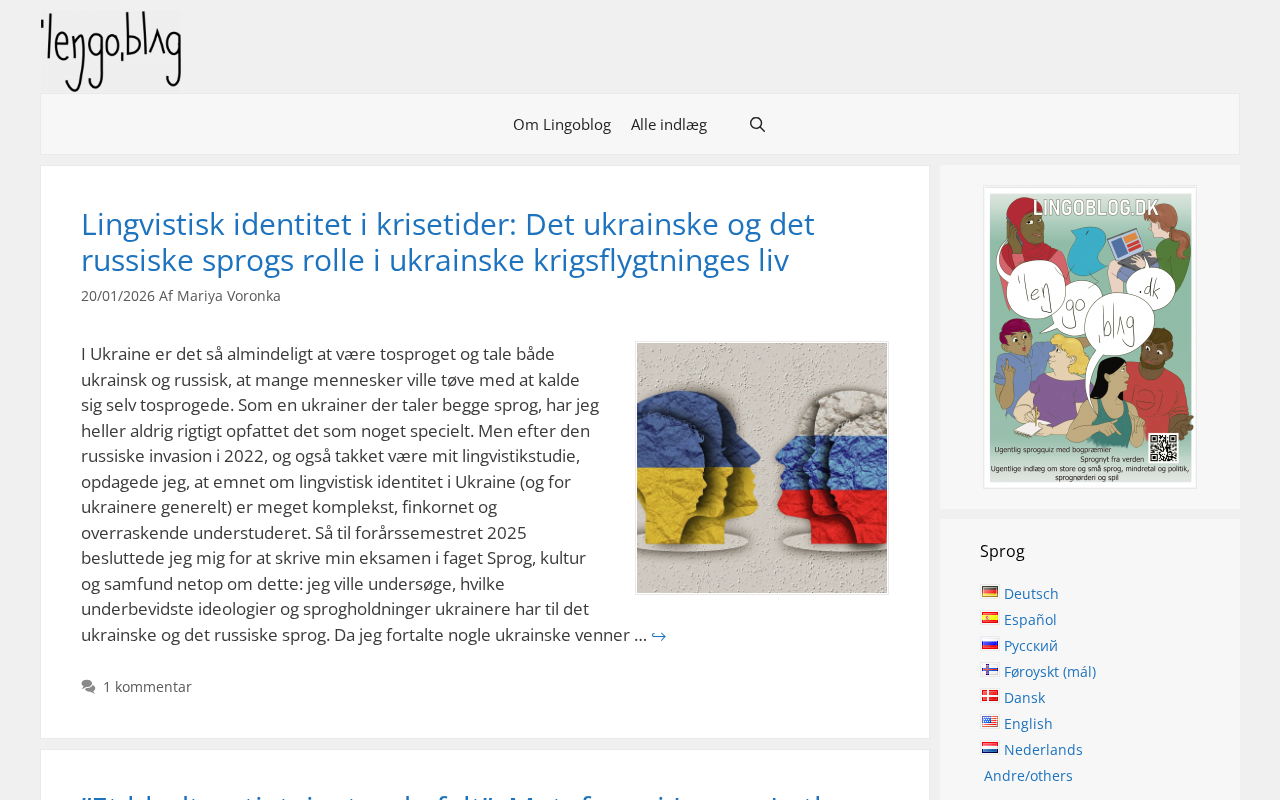This screenshot has width=1280, height=800.
Task: Click the 20/01/2026 post date
Action: click(118, 296)
